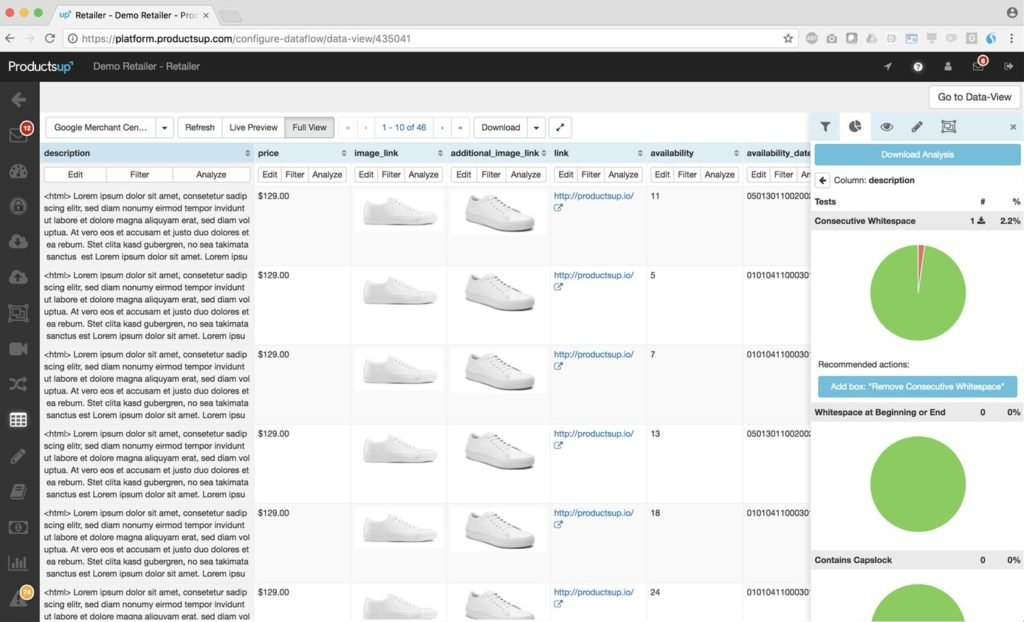
Task: Switch to pie chart analysis tab
Action: click(855, 127)
